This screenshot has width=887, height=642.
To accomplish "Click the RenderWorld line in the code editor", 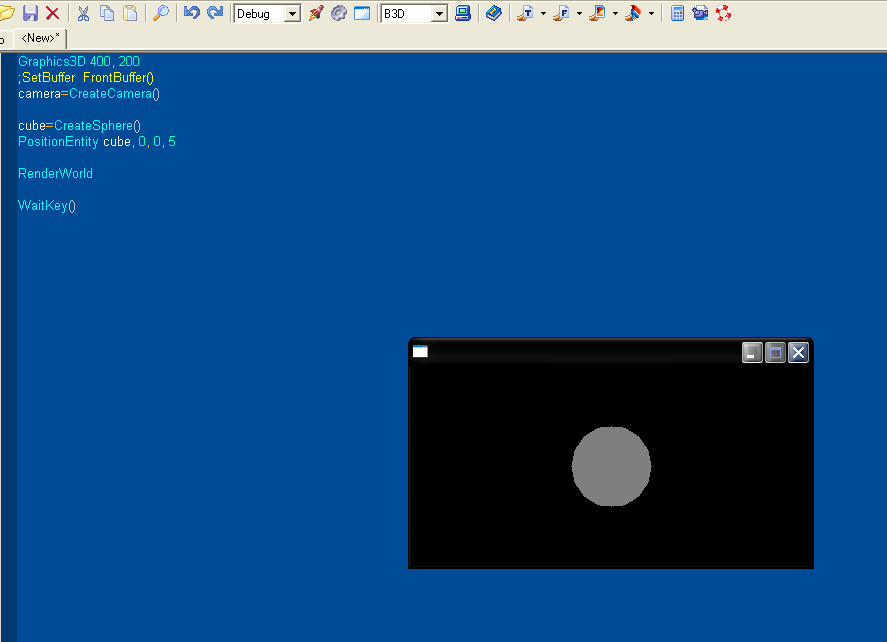I will pos(55,173).
